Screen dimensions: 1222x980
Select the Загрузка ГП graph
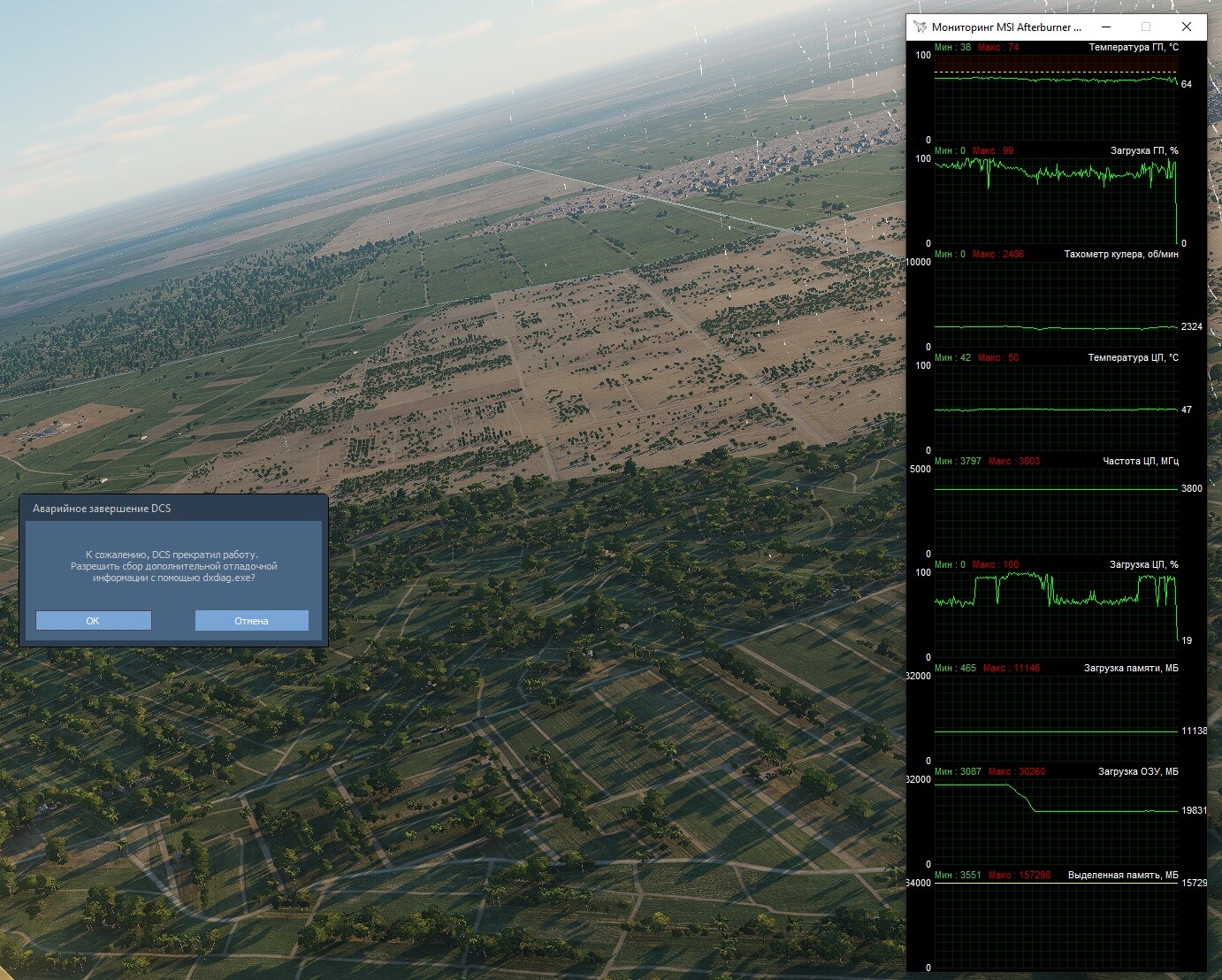click(1057, 201)
